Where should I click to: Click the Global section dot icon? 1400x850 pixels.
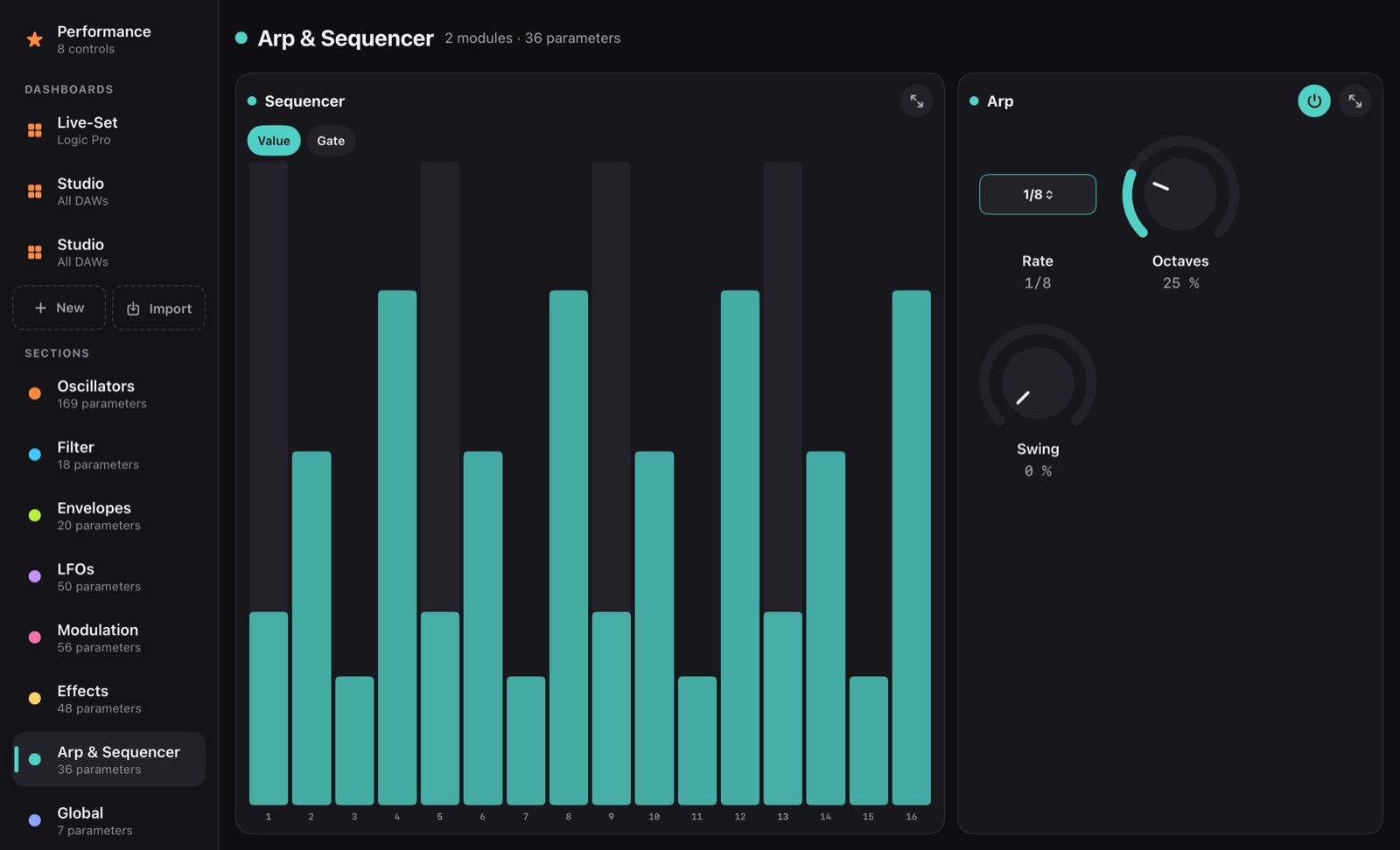point(35,820)
